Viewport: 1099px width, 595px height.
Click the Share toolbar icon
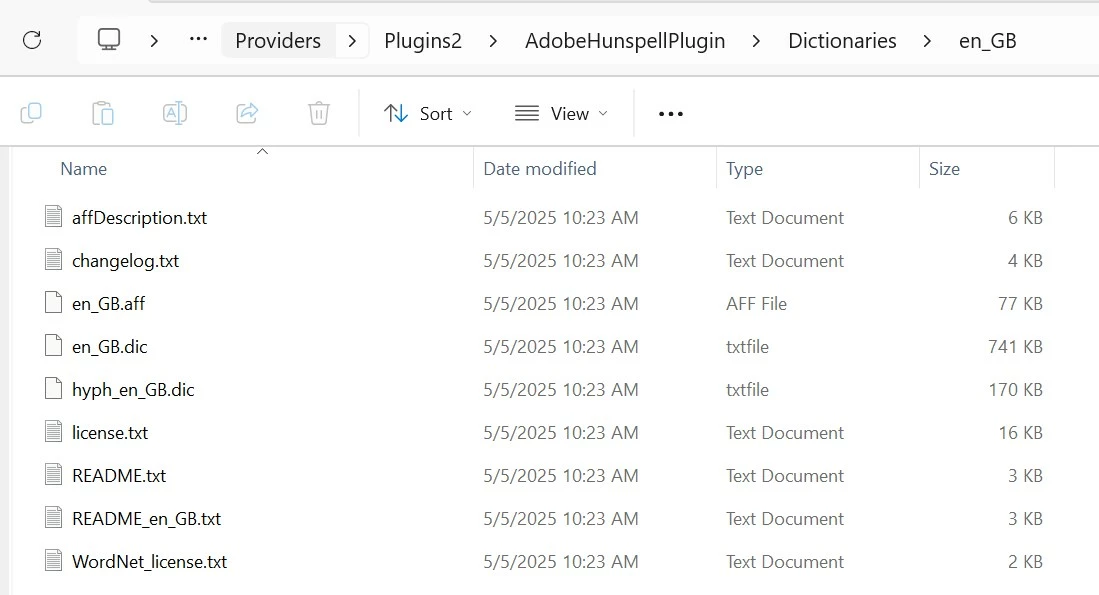(247, 113)
